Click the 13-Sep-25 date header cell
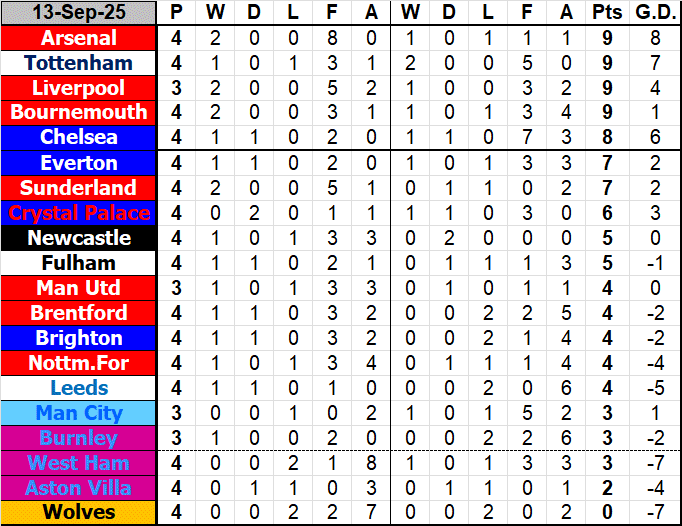Image resolution: width=682 pixels, height=526 pixels. click(x=79, y=13)
